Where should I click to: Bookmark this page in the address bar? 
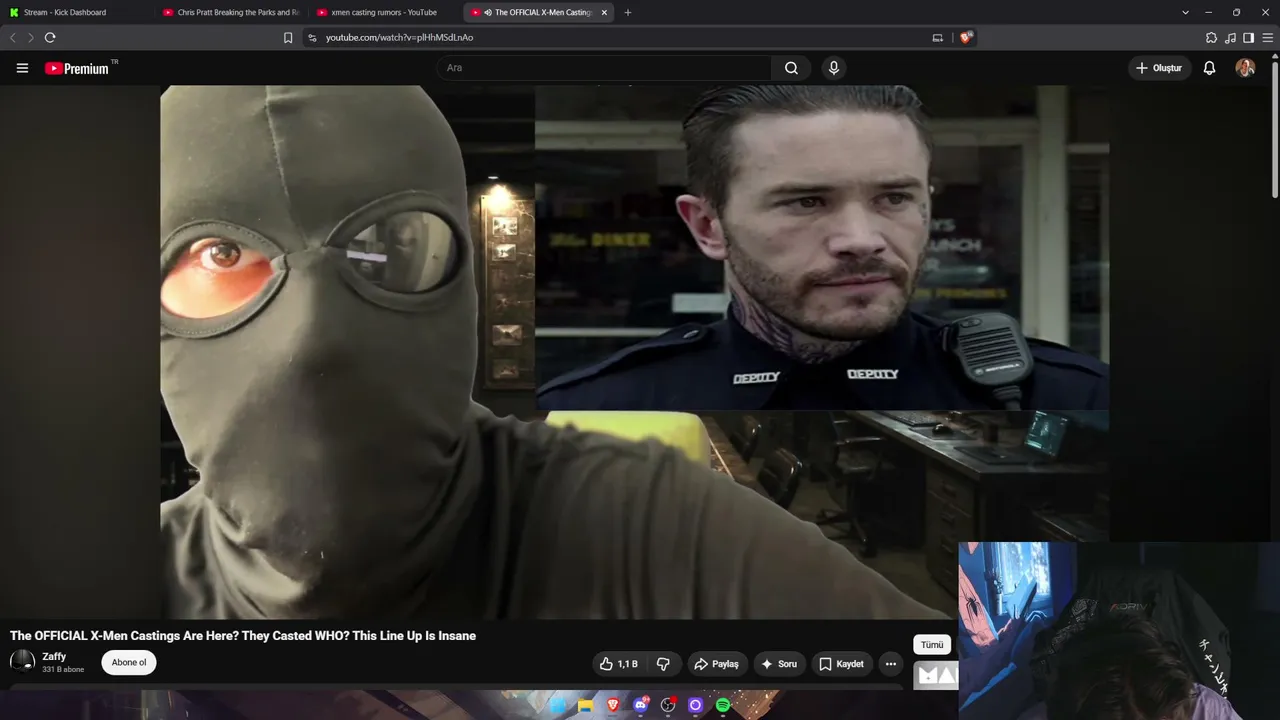point(288,38)
